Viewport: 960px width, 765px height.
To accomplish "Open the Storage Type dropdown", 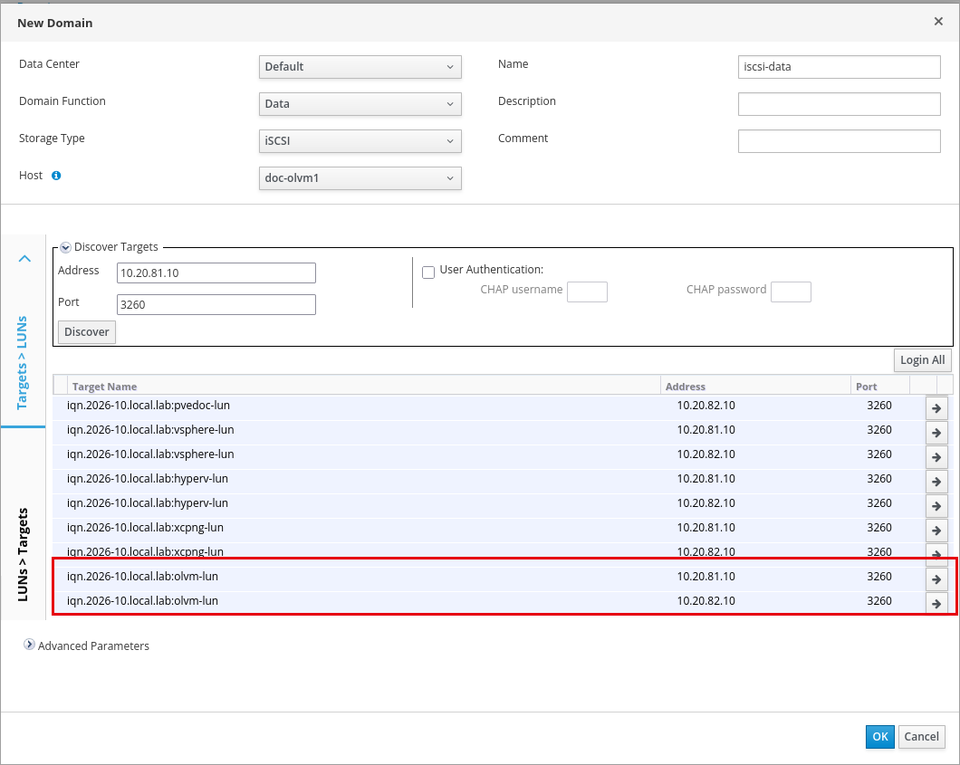I will pyautogui.click(x=360, y=141).
